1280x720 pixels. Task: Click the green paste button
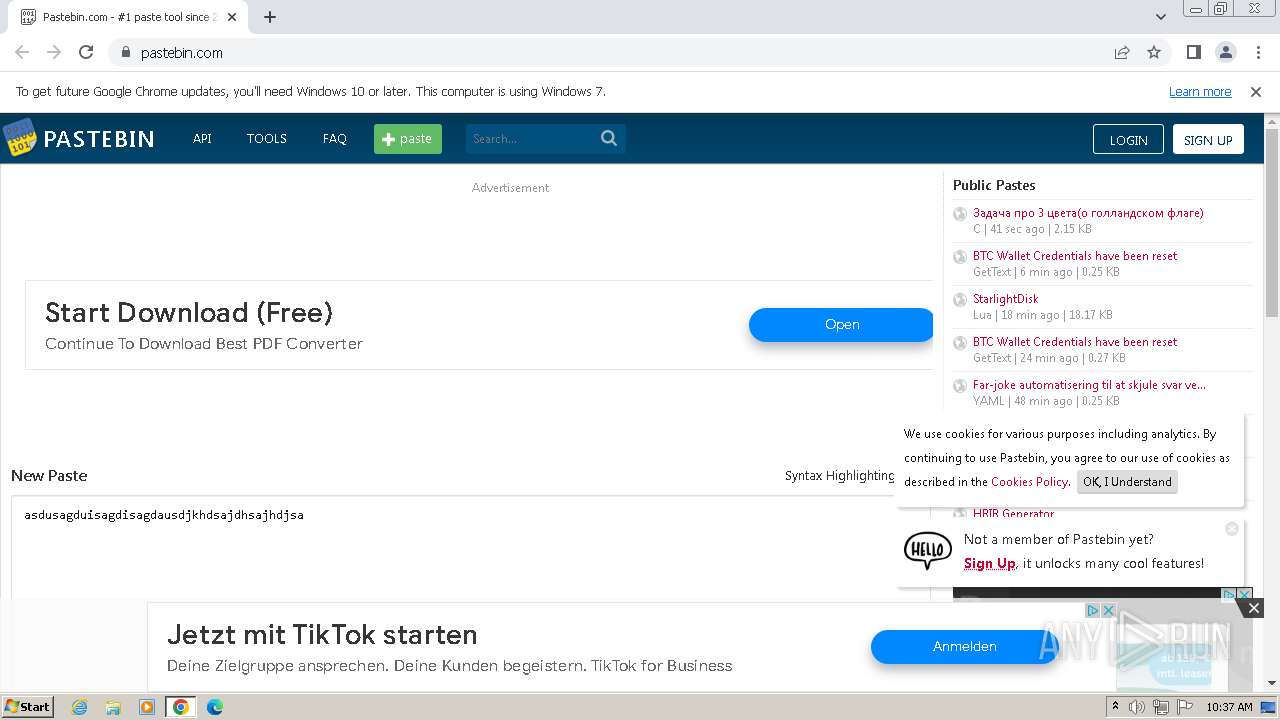coord(408,139)
